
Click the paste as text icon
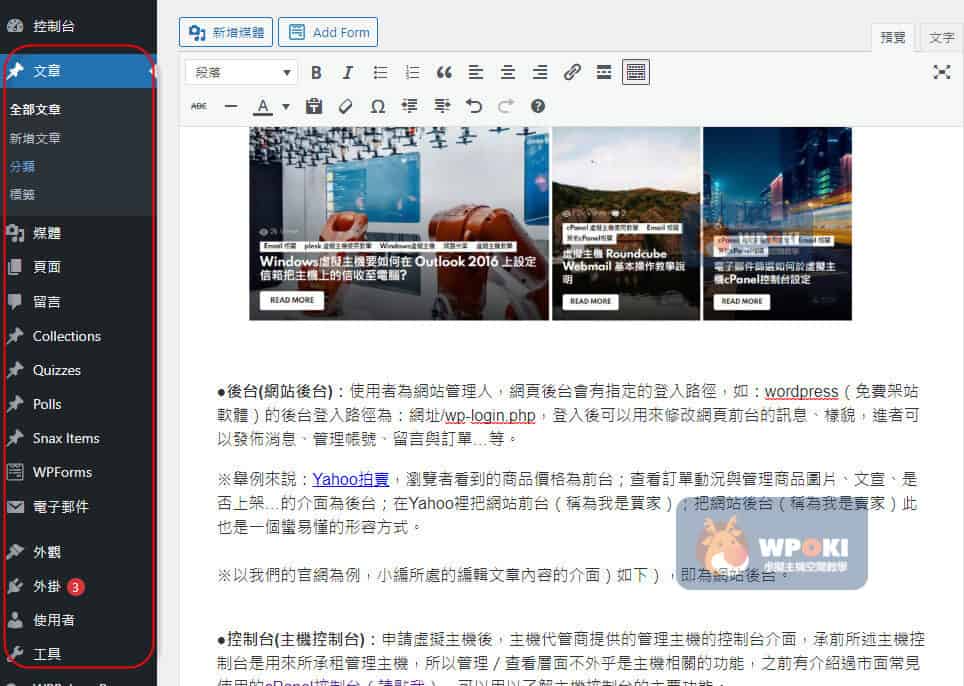(x=313, y=106)
